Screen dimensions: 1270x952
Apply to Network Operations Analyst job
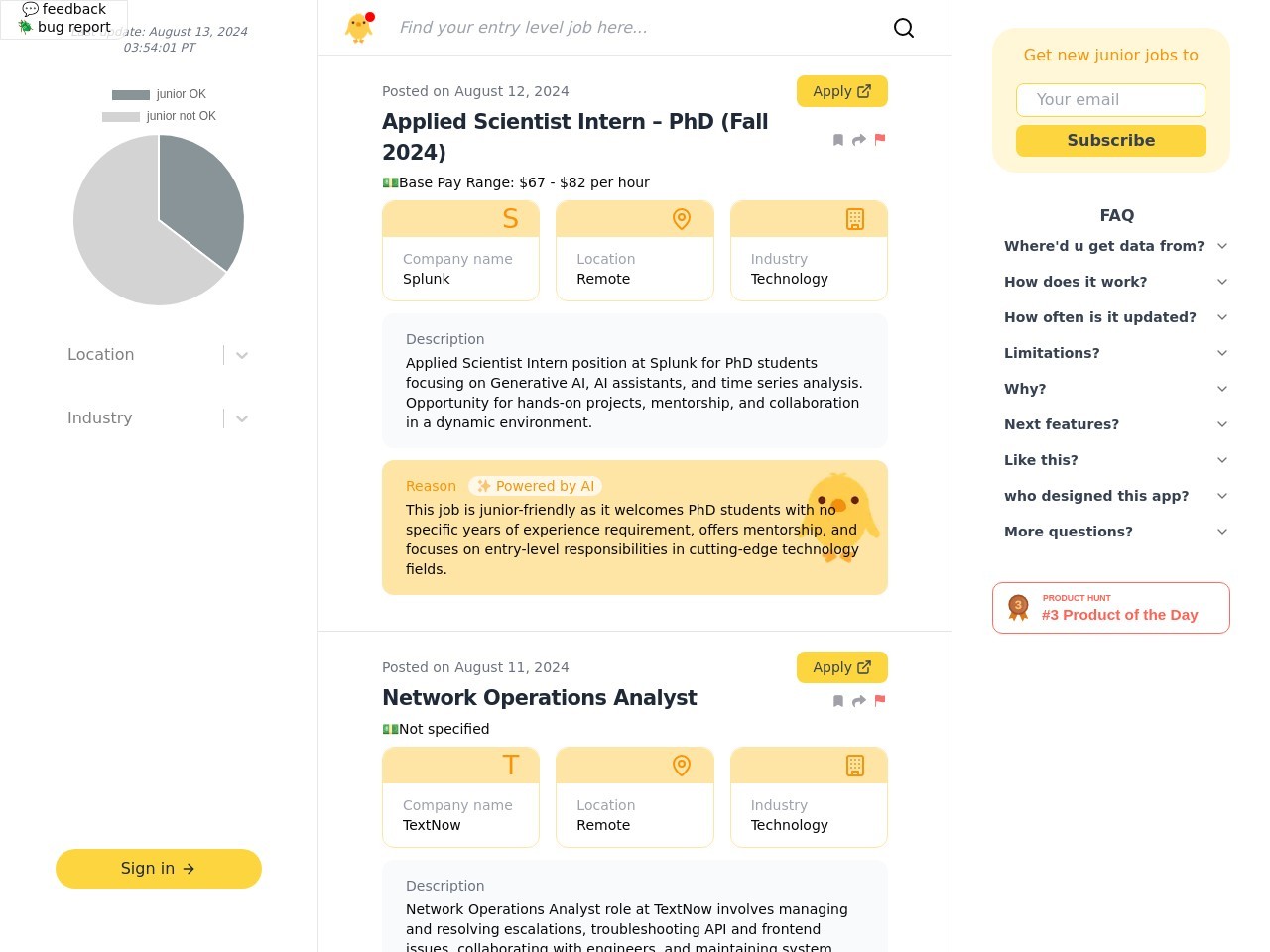click(842, 667)
